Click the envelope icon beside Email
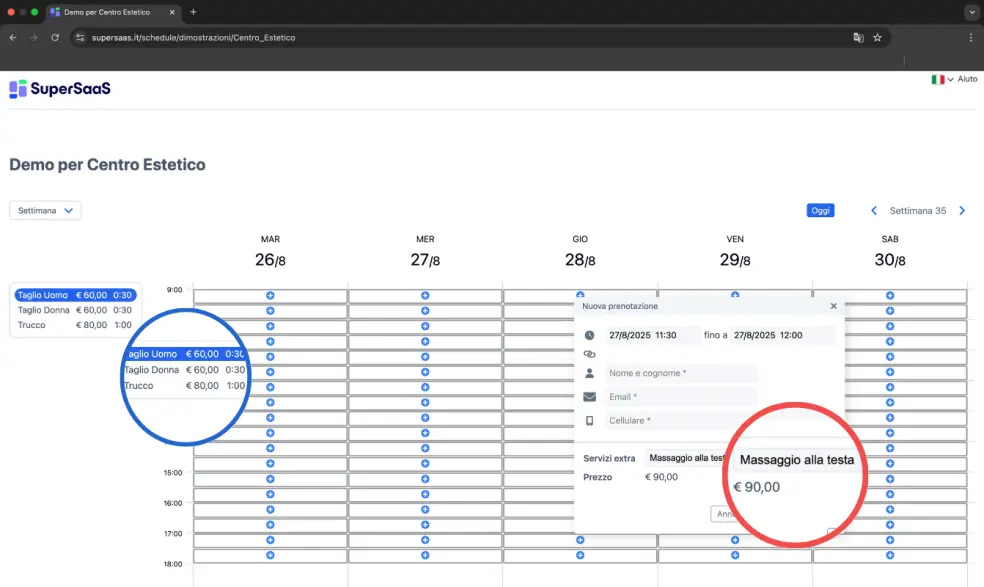Viewport: 984px width, 587px height. pos(589,397)
